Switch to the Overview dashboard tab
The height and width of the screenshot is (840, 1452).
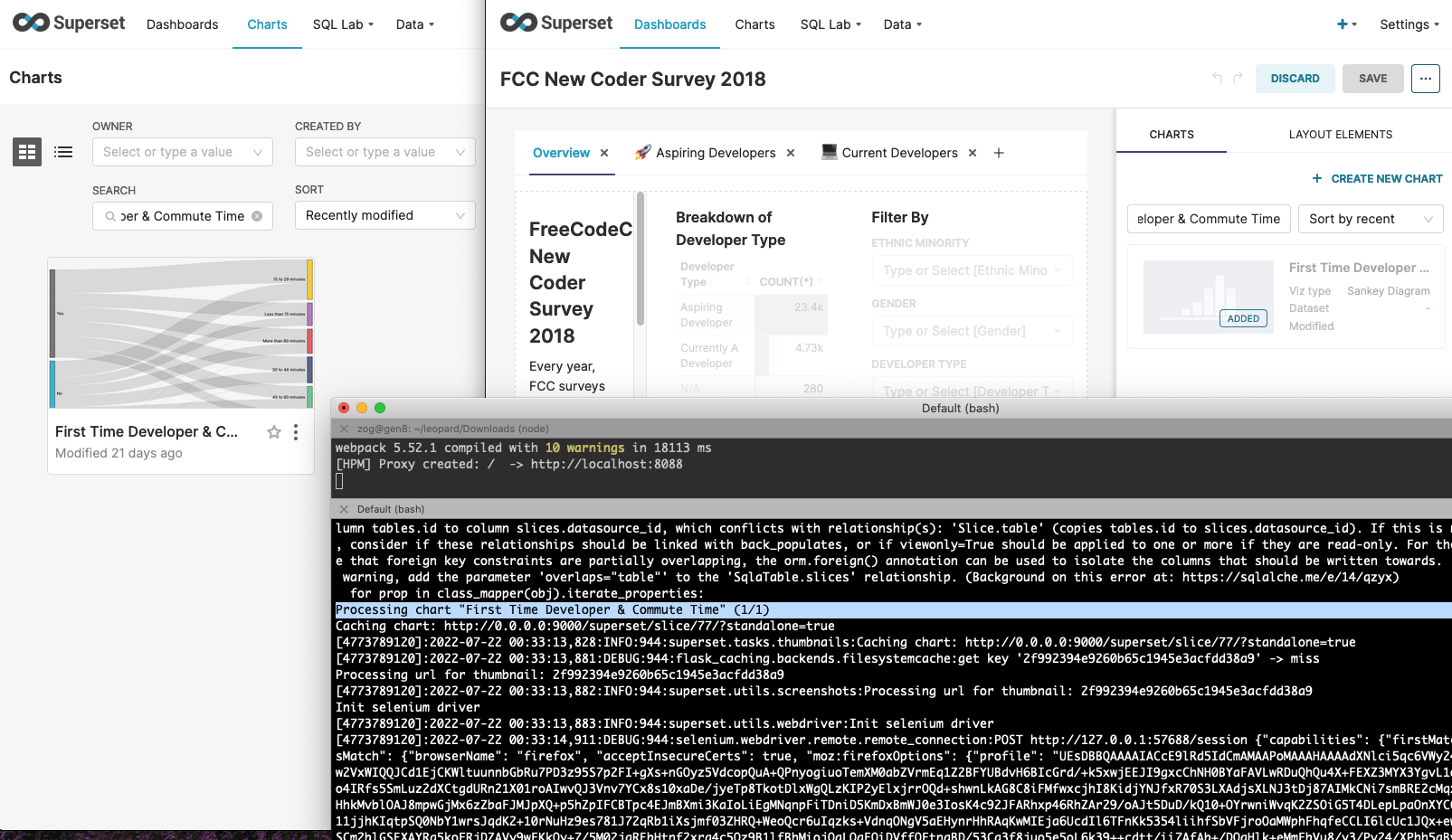(x=561, y=153)
